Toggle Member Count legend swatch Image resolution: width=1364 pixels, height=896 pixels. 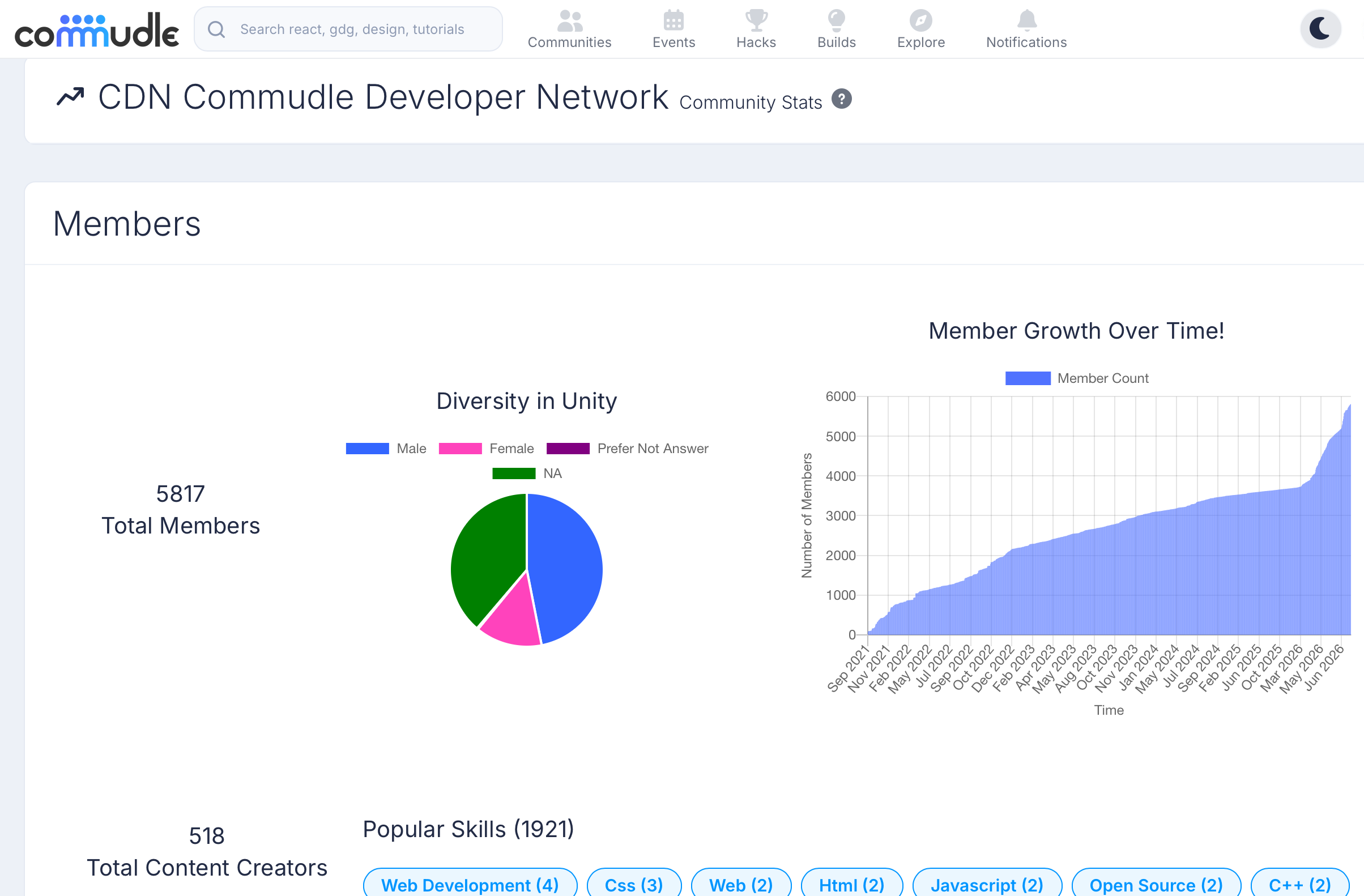pos(1028,378)
